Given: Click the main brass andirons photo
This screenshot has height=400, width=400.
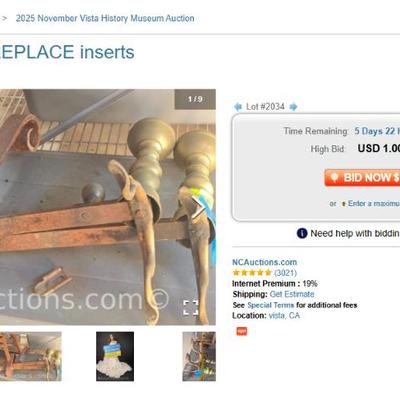Looking at the screenshot, I should [x=108, y=207].
